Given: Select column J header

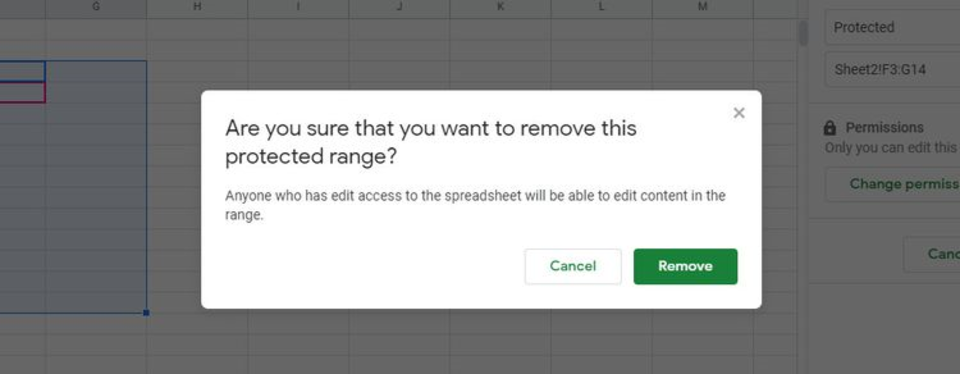Looking at the screenshot, I should pyautogui.click(x=399, y=7).
